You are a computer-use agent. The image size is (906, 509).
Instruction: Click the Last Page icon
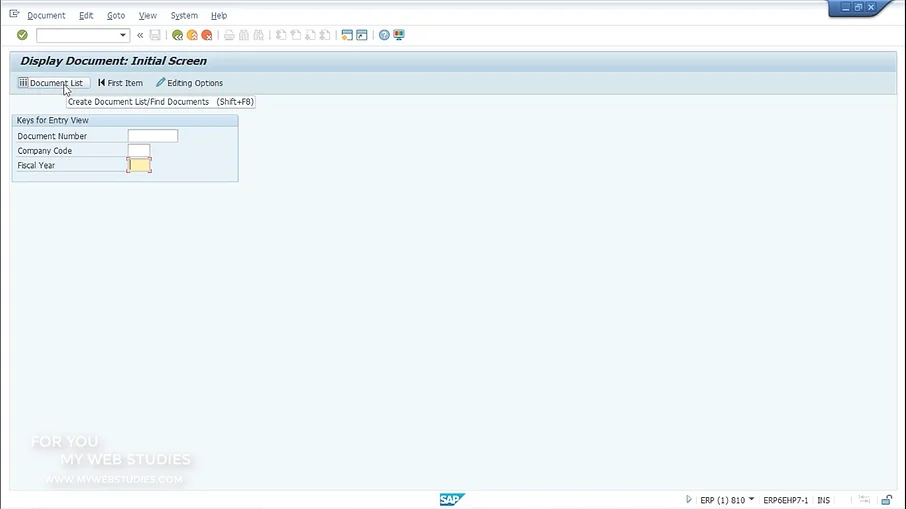[x=325, y=35]
